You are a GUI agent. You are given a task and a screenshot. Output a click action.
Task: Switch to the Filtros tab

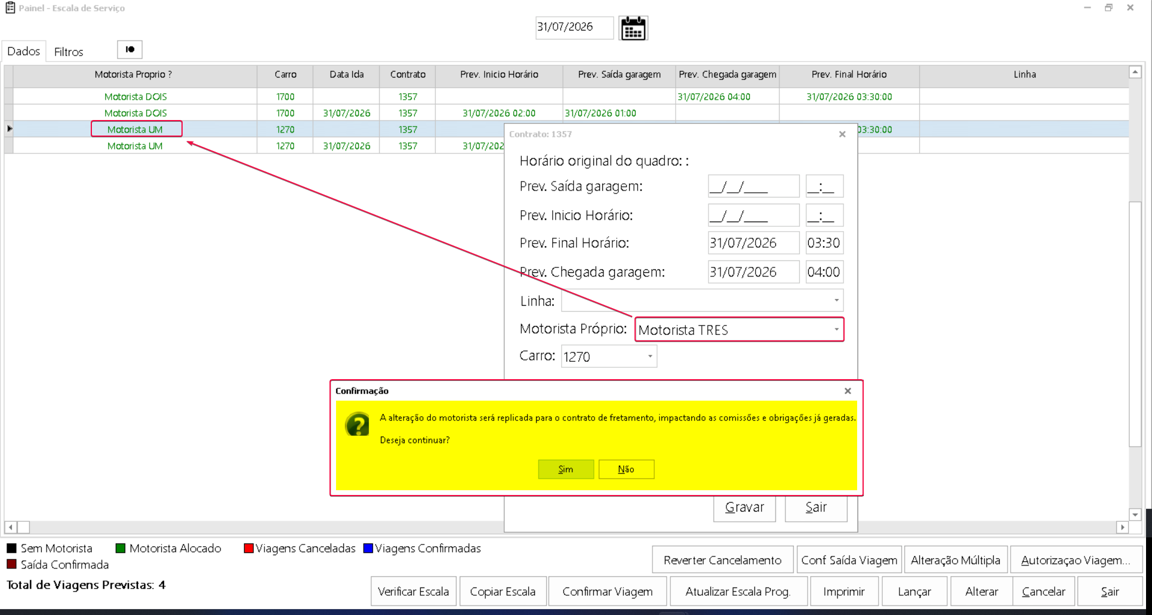68,52
